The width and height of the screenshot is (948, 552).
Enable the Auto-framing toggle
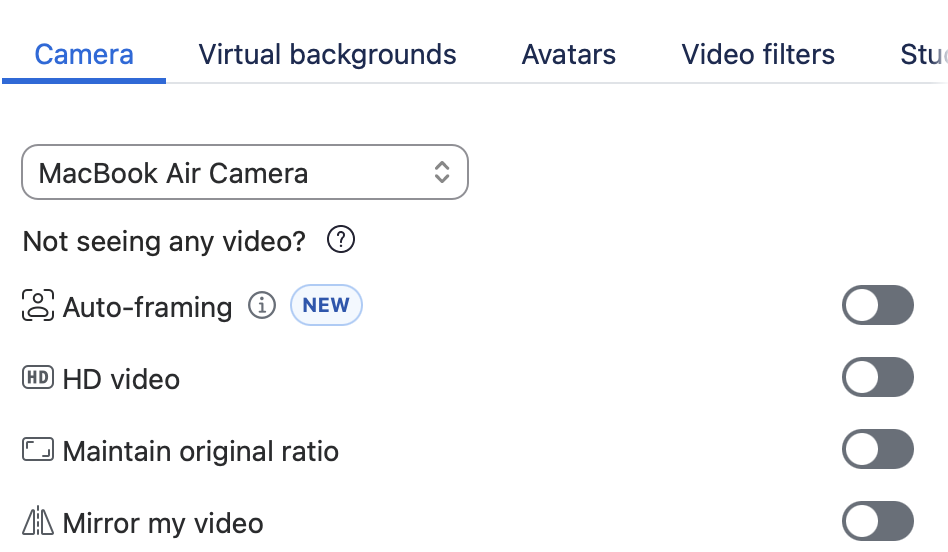[877, 306]
